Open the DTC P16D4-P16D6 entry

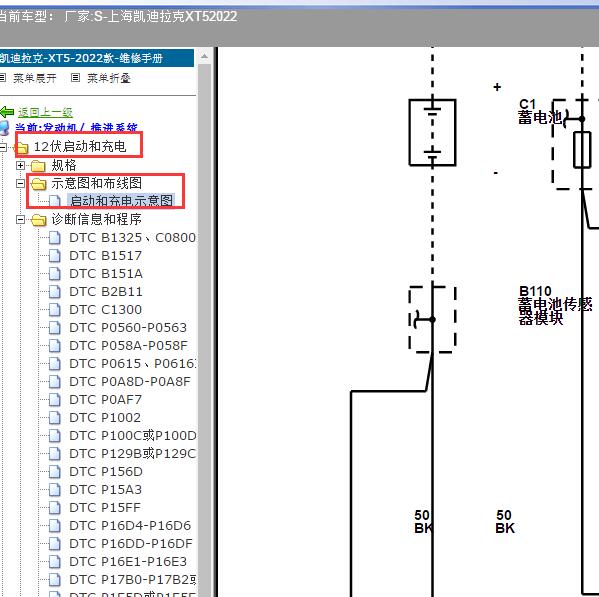pos(130,526)
